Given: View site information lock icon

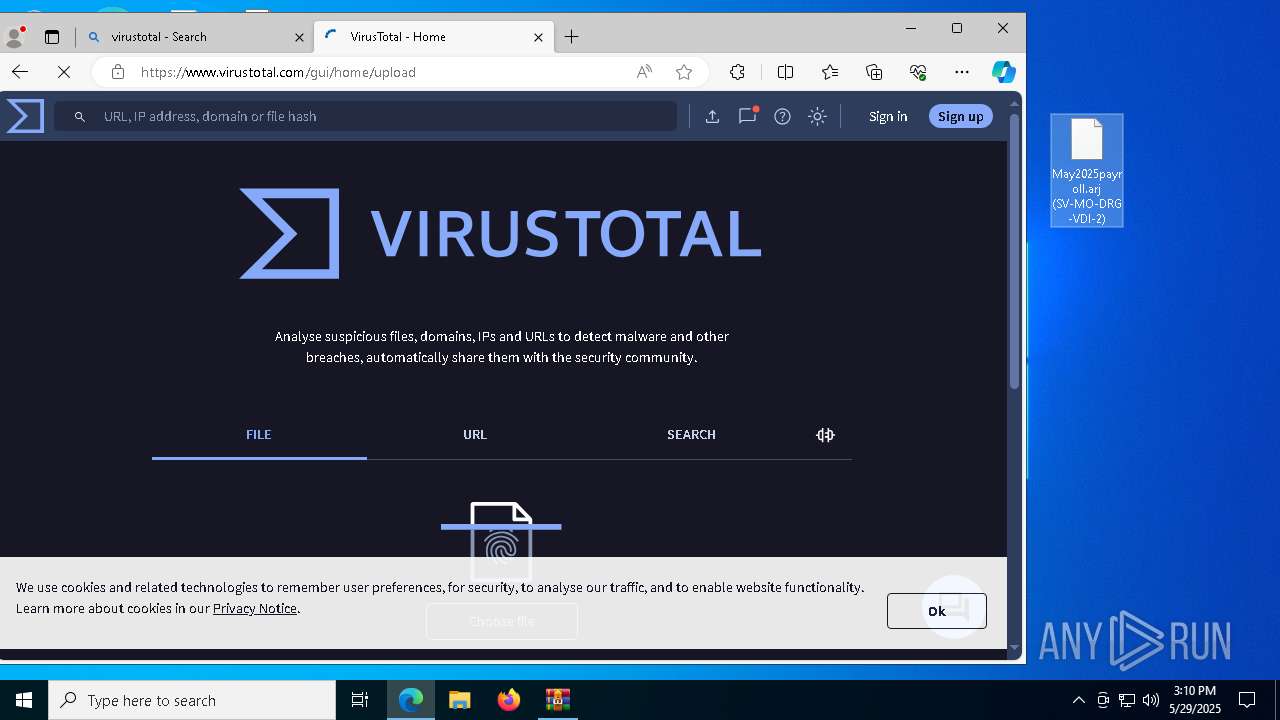Looking at the screenshot, I should click(118, 72).
